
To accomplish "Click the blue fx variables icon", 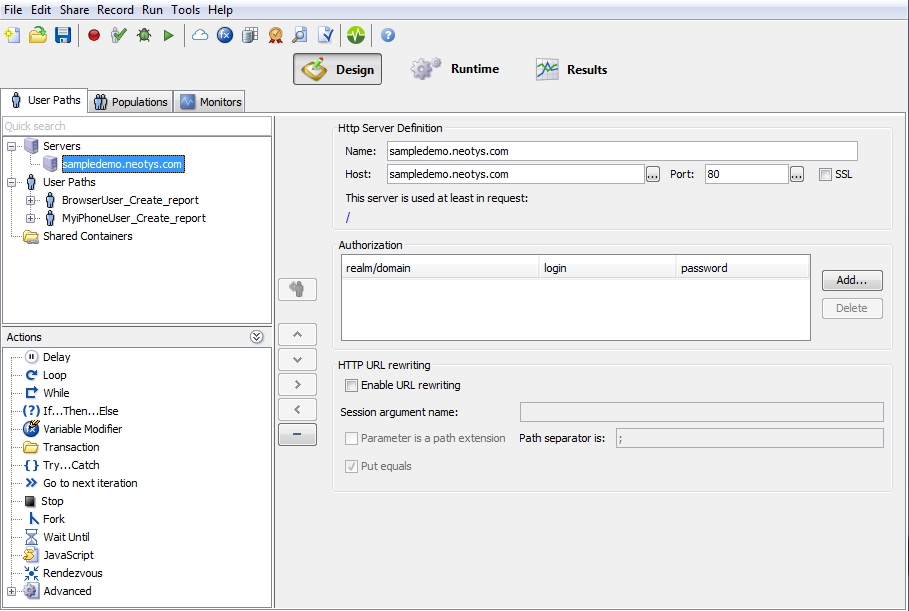I will tap(225, 35).
